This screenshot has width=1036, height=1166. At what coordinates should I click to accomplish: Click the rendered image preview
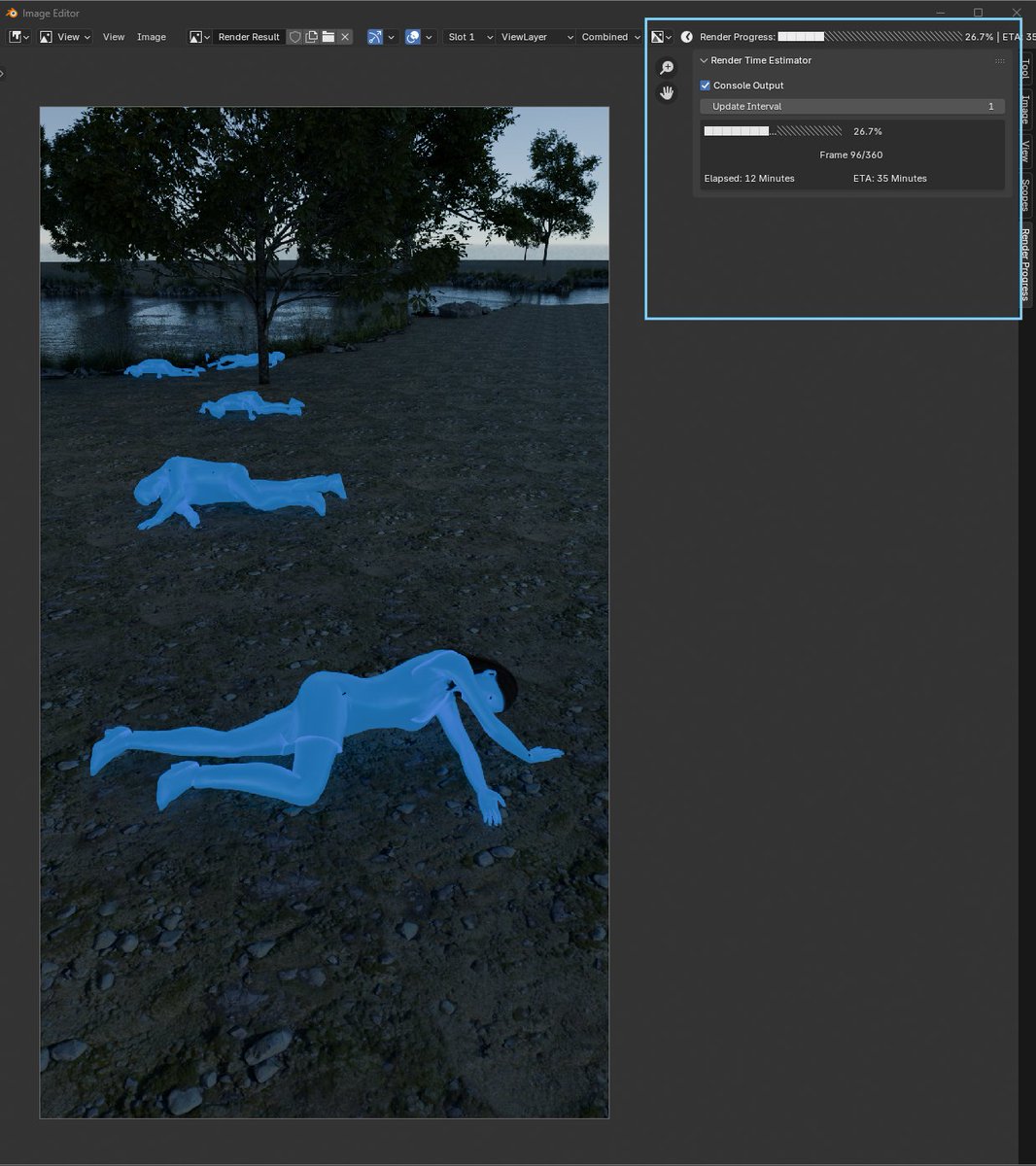(x=325, y=612)
